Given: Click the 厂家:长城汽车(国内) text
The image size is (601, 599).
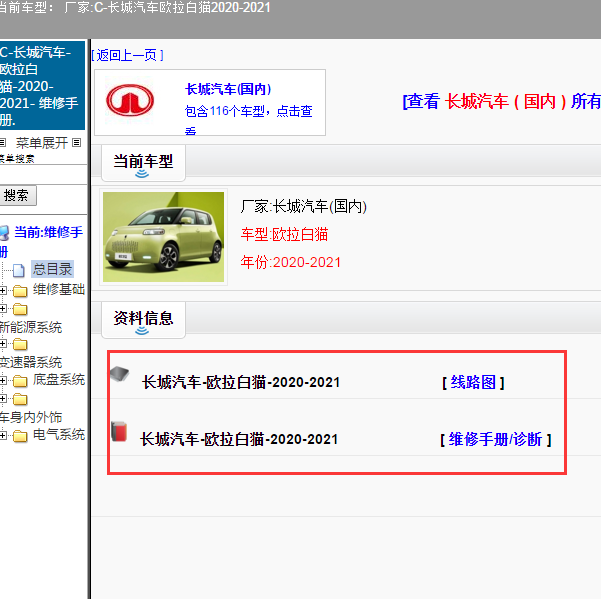Looking at the screenshot, I should [304, 206].
